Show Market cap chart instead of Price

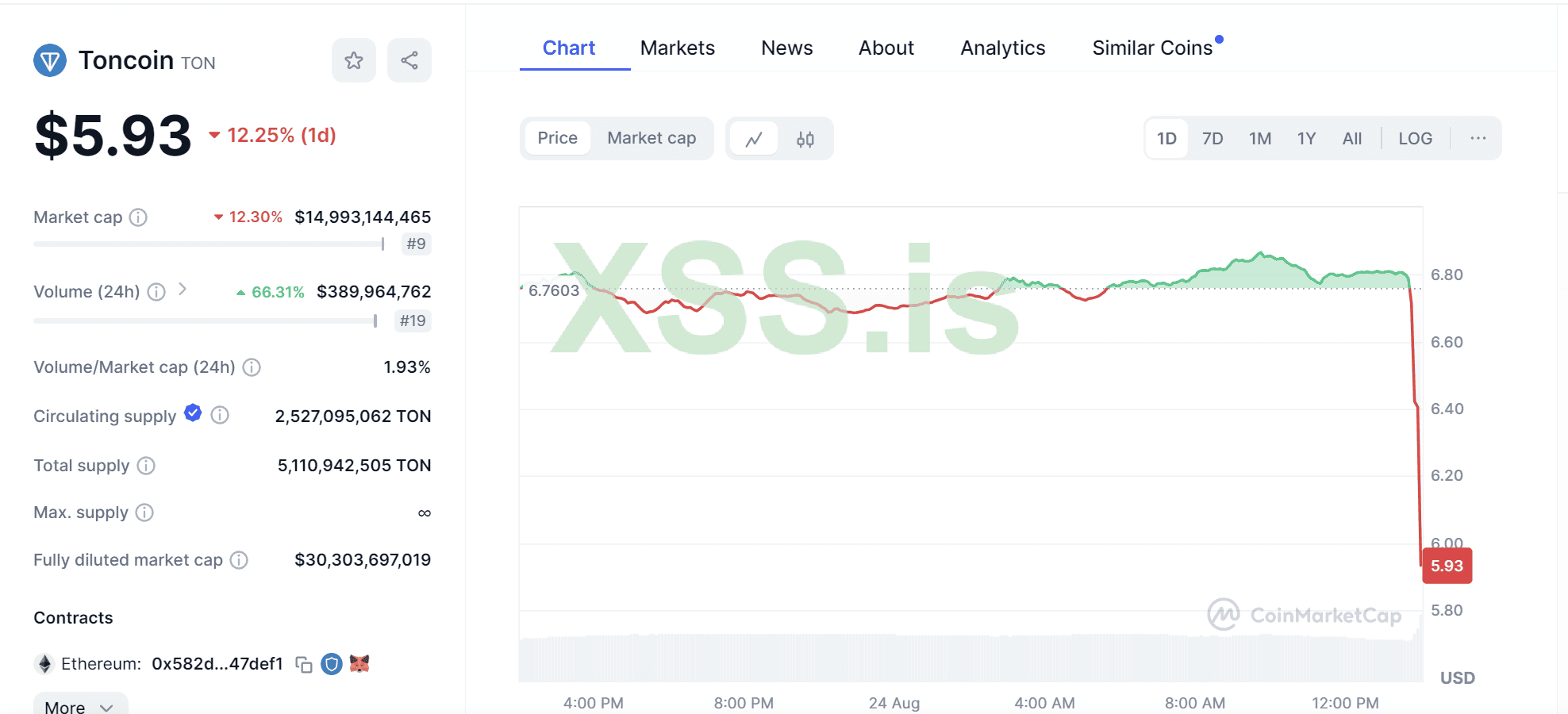click(651, 138)
